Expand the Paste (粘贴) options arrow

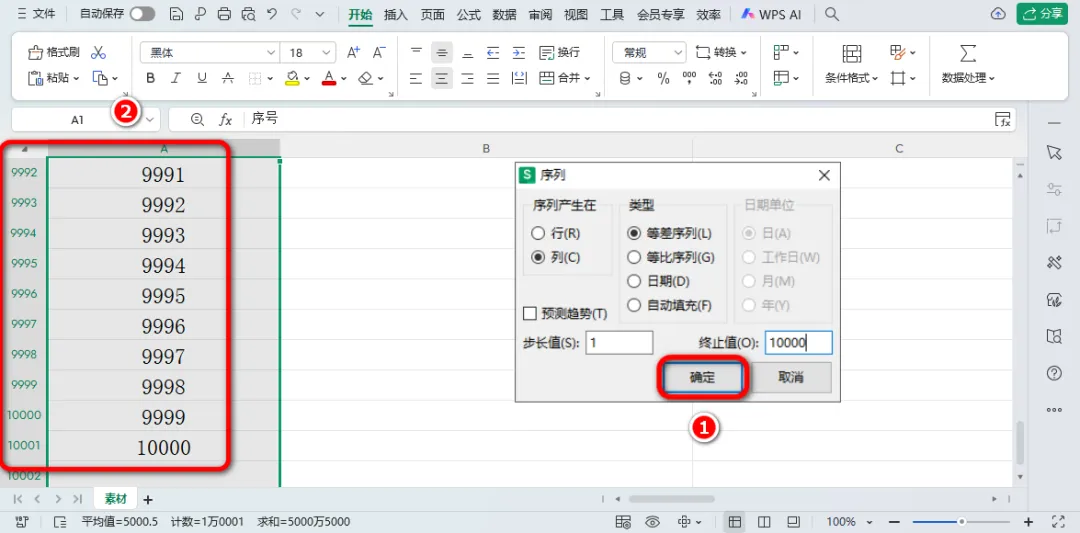[x=76, y=79]
